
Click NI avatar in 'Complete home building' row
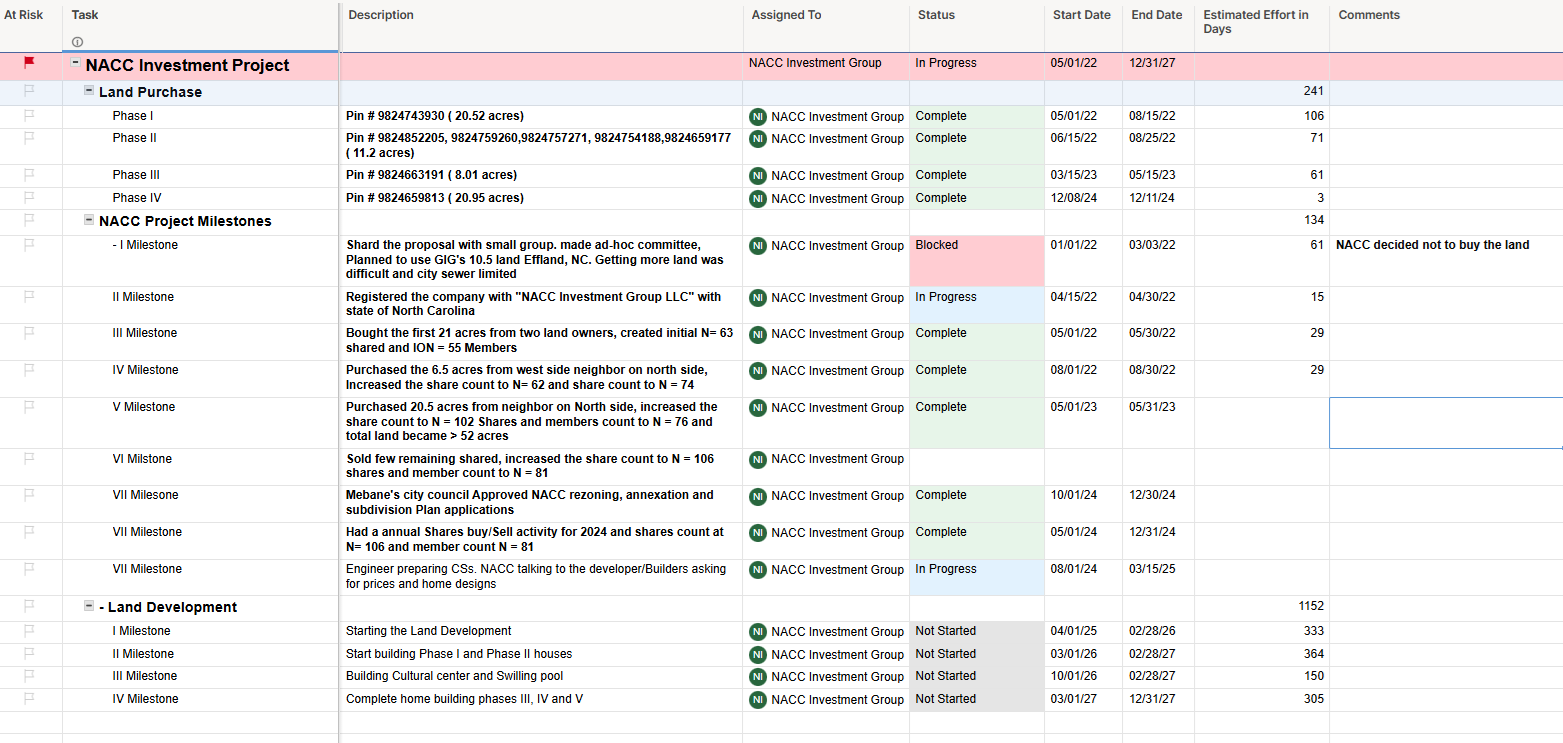pos(758,700)
